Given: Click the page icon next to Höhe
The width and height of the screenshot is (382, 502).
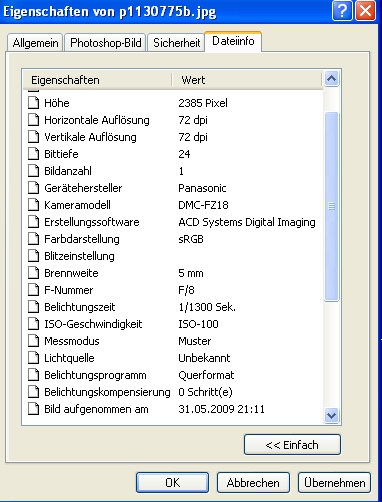Looking at the screenshot, I should pyautogui.click(x=33, y=103).
